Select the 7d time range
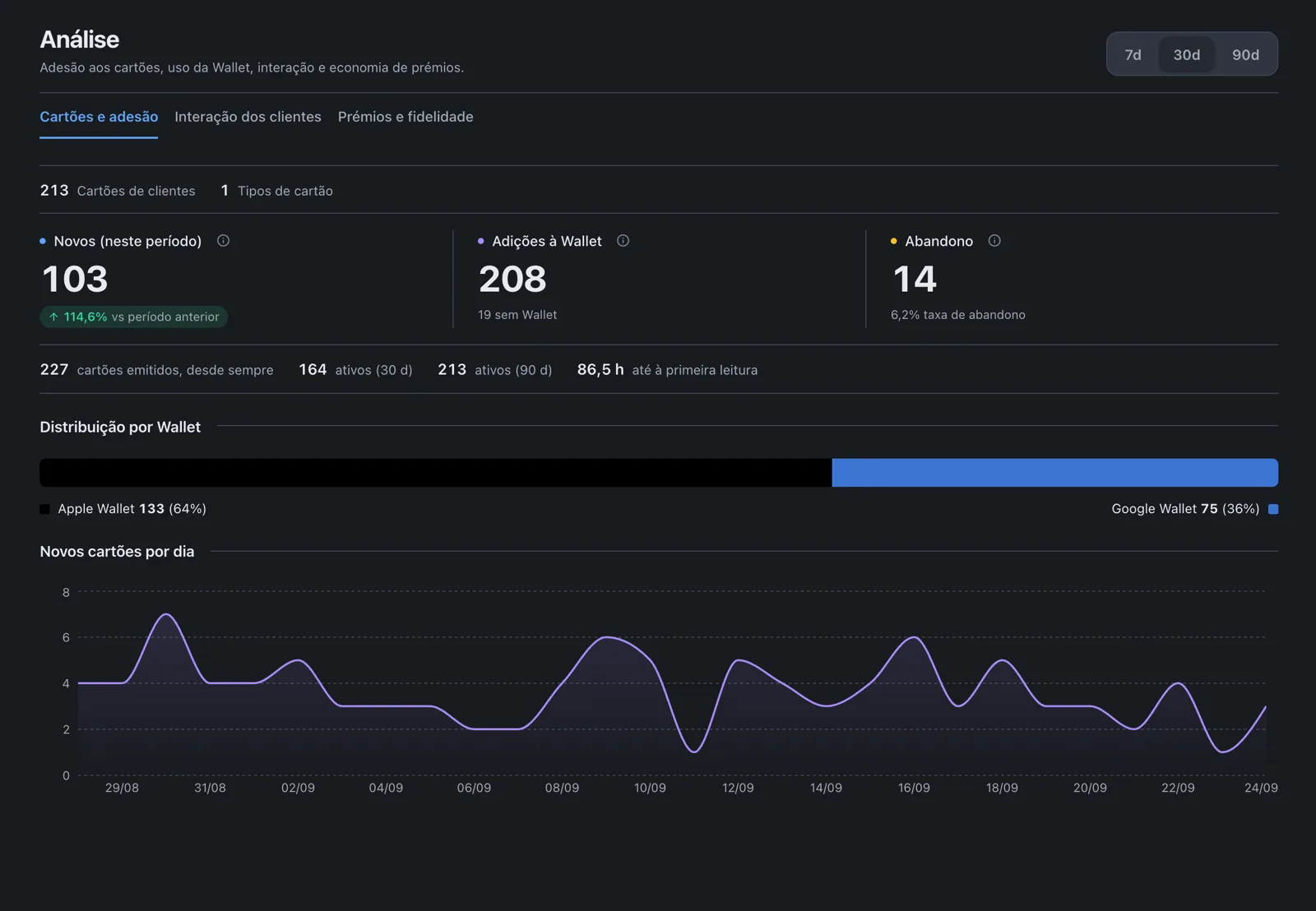The height and width of the screenshot is (911, 1316). click(1133, 54)
